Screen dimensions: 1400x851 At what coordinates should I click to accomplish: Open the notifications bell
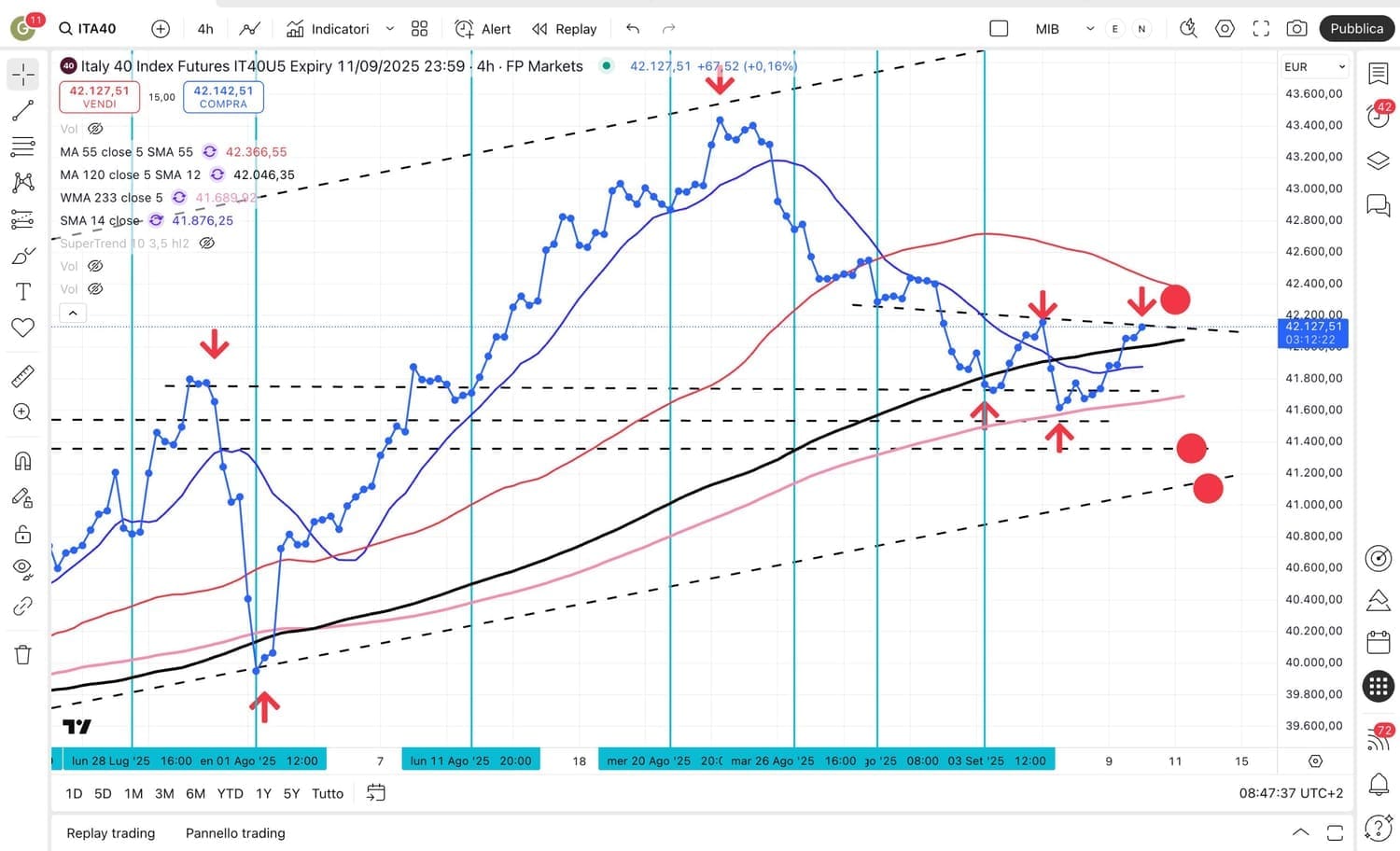pos(1379,784)
